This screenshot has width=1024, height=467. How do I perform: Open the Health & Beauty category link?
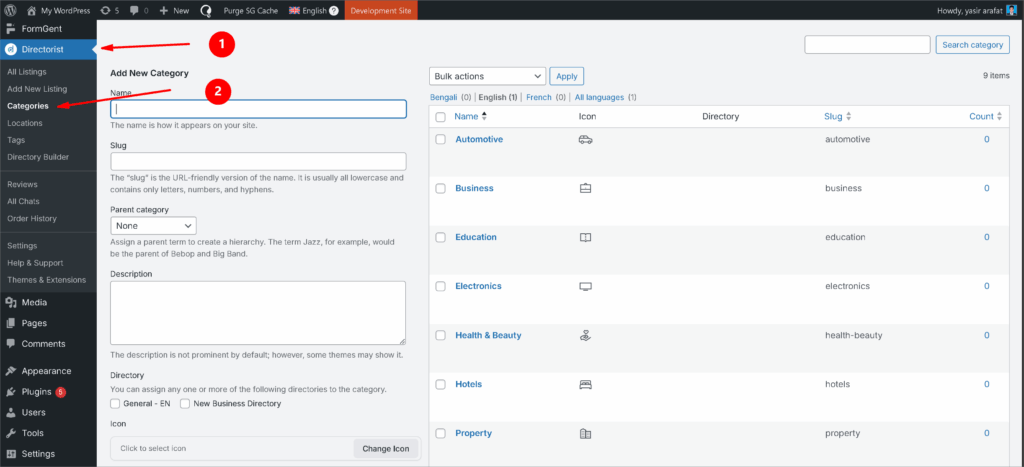pos(488,336)
